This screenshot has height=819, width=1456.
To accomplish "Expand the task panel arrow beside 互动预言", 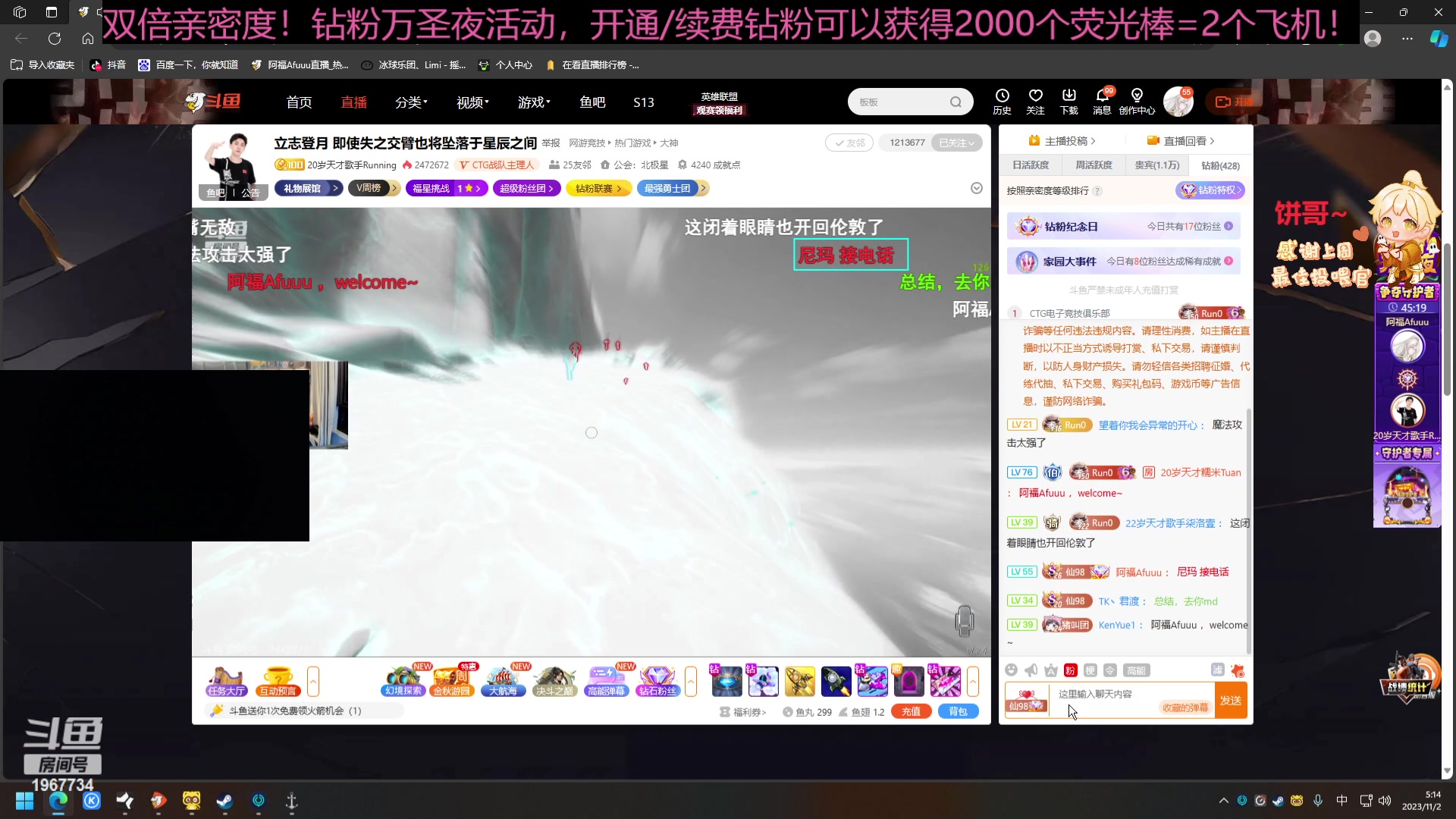I will (x=313, y=681).
